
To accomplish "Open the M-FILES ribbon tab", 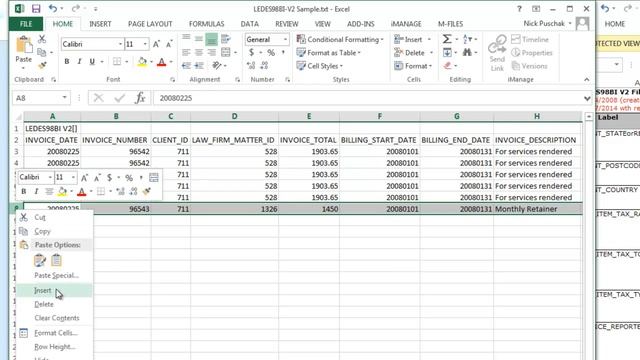I will pyautogui.click(x=451, y=24).
